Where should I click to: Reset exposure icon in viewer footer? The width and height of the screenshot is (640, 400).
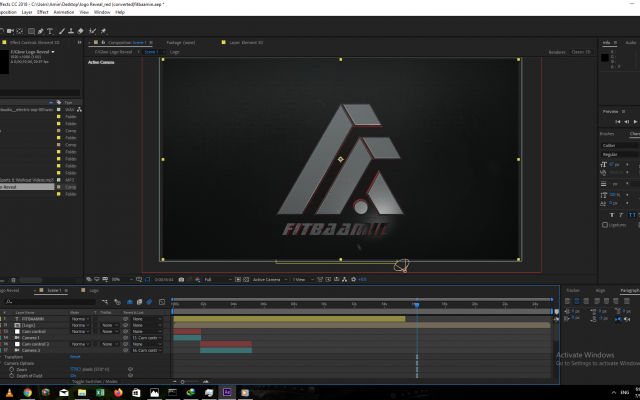353,280
